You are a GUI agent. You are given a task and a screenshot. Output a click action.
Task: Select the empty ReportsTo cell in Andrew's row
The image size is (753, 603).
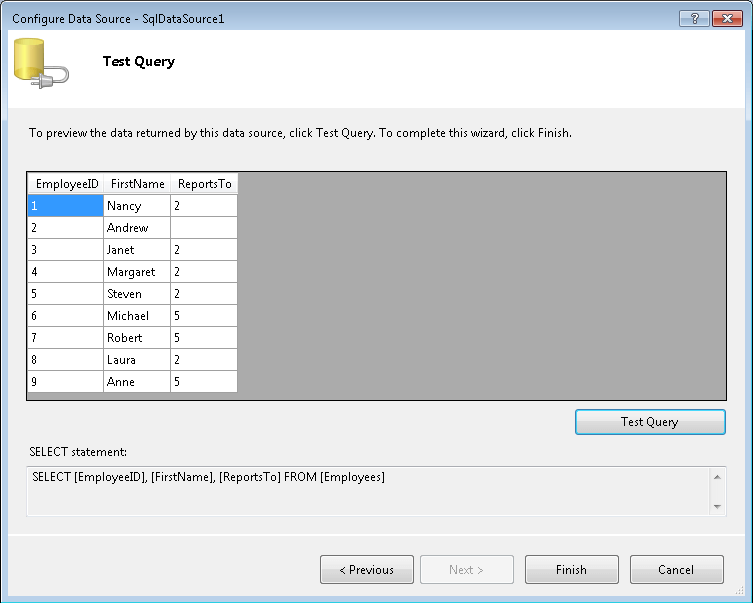[x=204, y=228]
